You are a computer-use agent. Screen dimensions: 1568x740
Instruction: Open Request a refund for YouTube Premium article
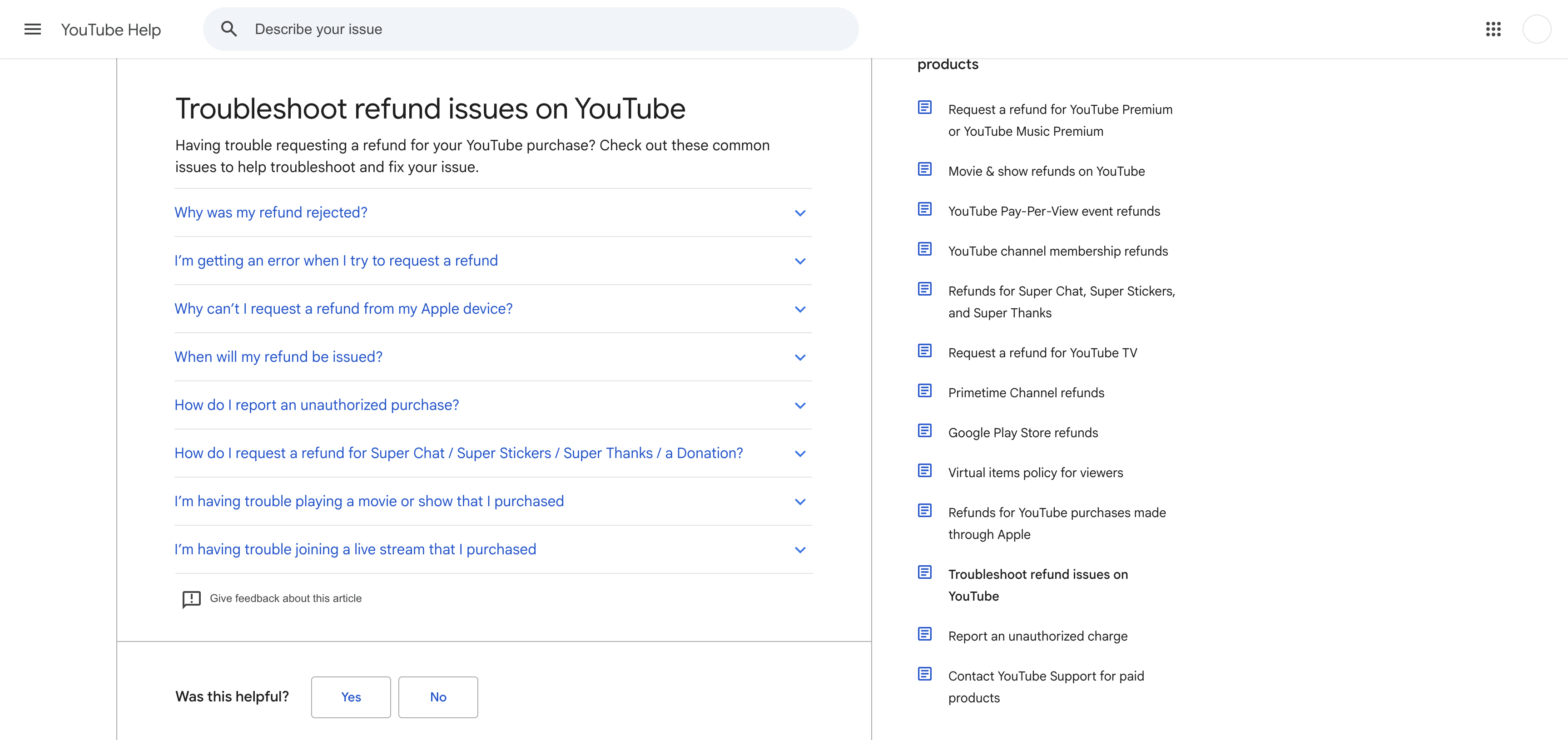click(x=1060, y=120)
